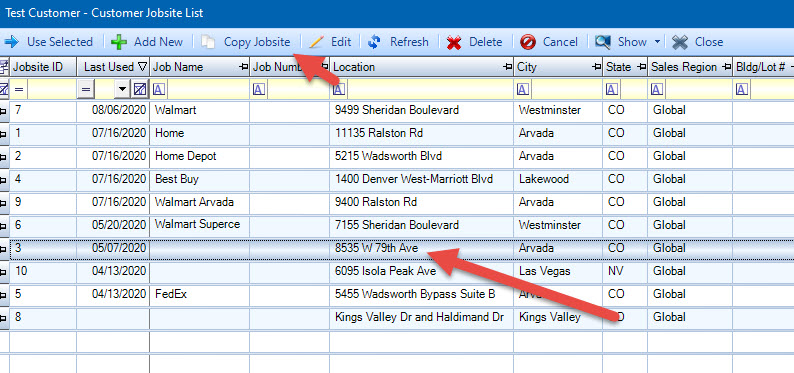The height and width of the screenshot is (373, 794).
Task: Sort by the Location column header
Action: [421, 67]
